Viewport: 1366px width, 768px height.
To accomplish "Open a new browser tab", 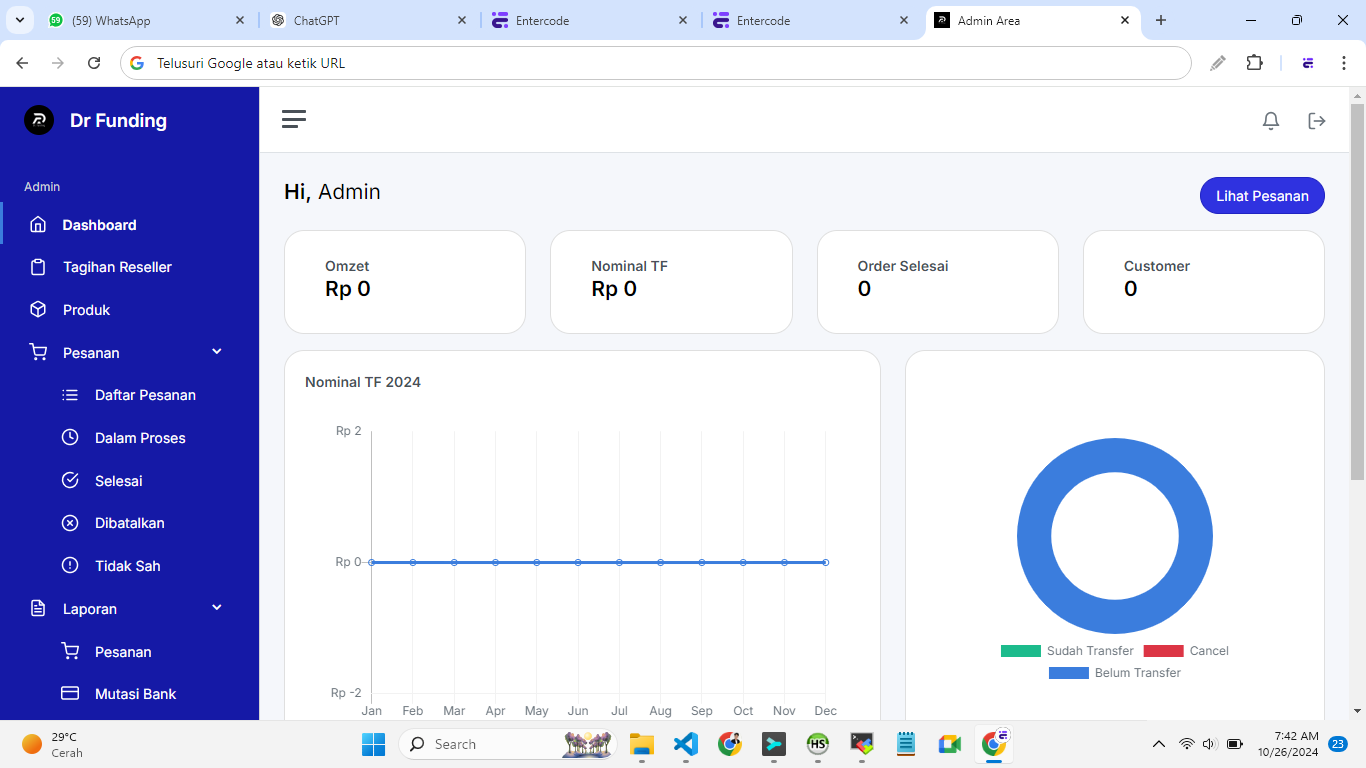I will coord(1161,20).
